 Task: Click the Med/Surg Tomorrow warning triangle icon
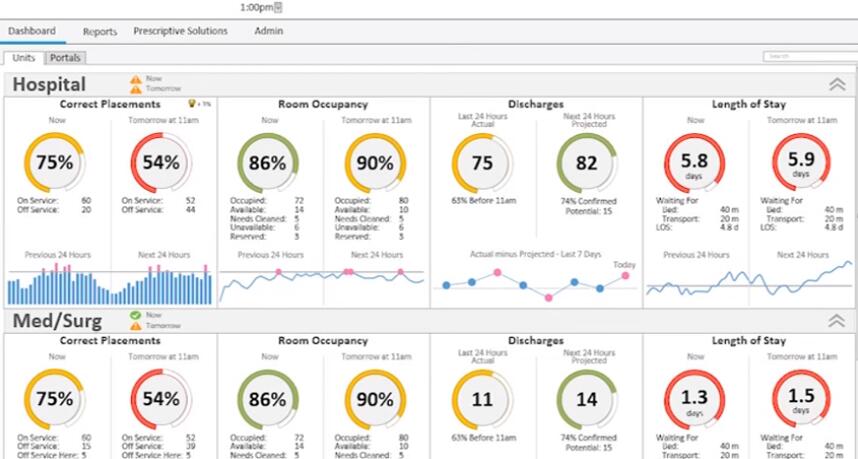(x=136, y=326)
